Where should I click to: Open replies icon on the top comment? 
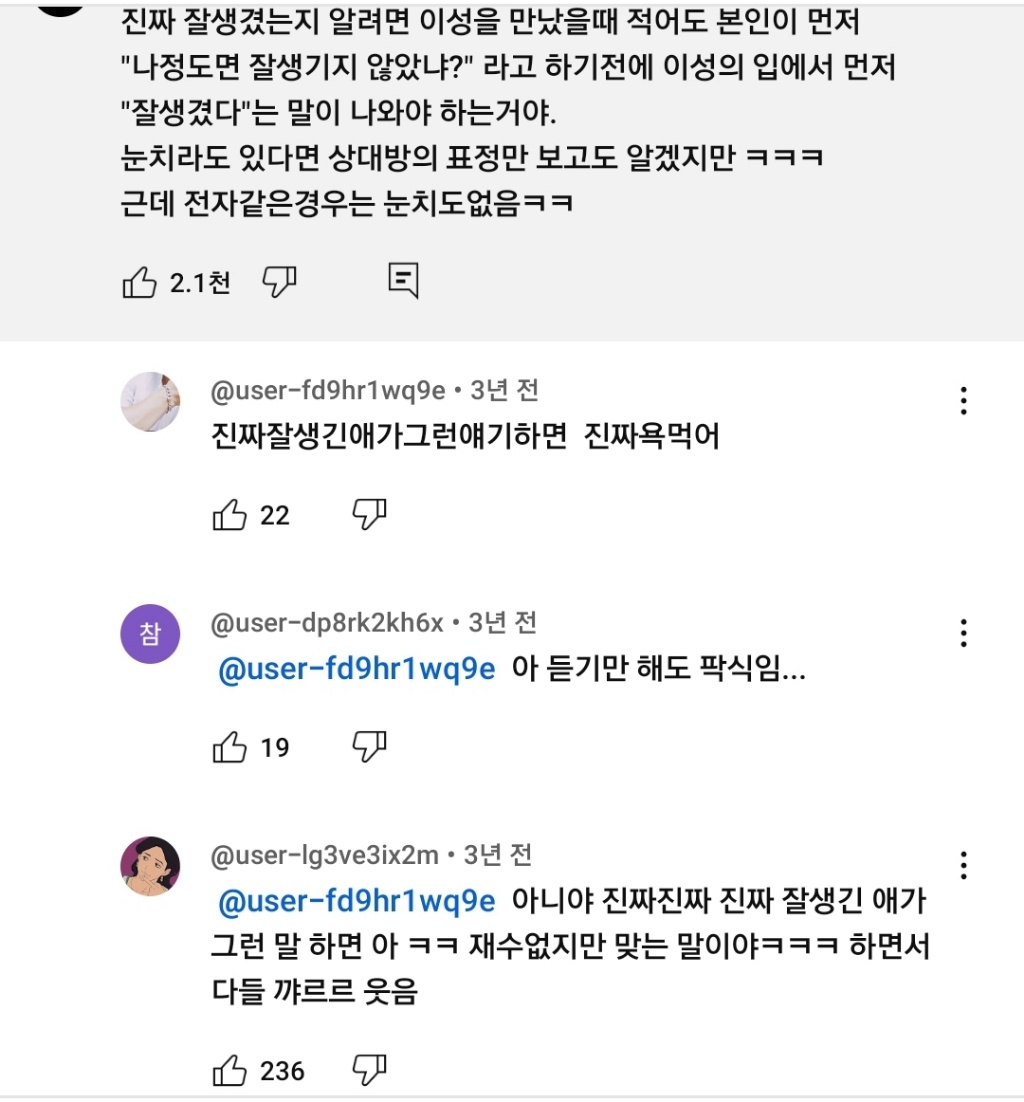point(403,282)
